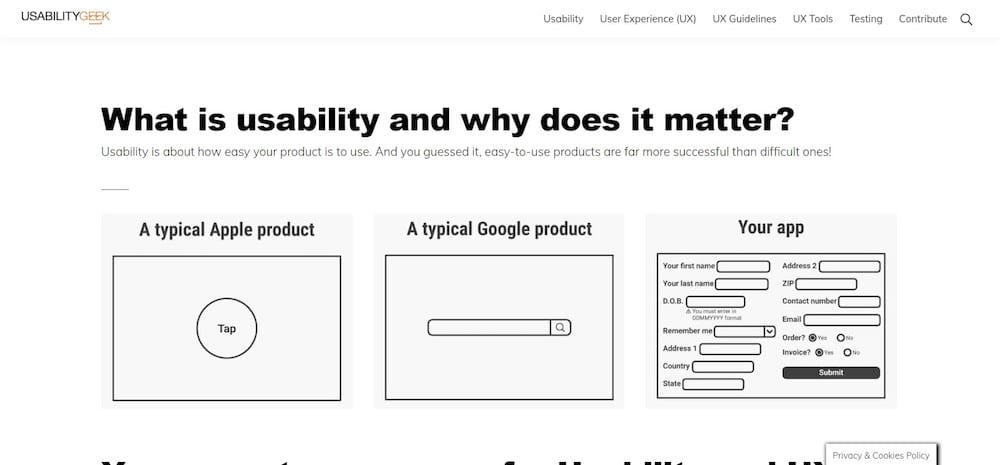
Task: Tap the circular Tap button illustration
Action: tap(227, 328)
